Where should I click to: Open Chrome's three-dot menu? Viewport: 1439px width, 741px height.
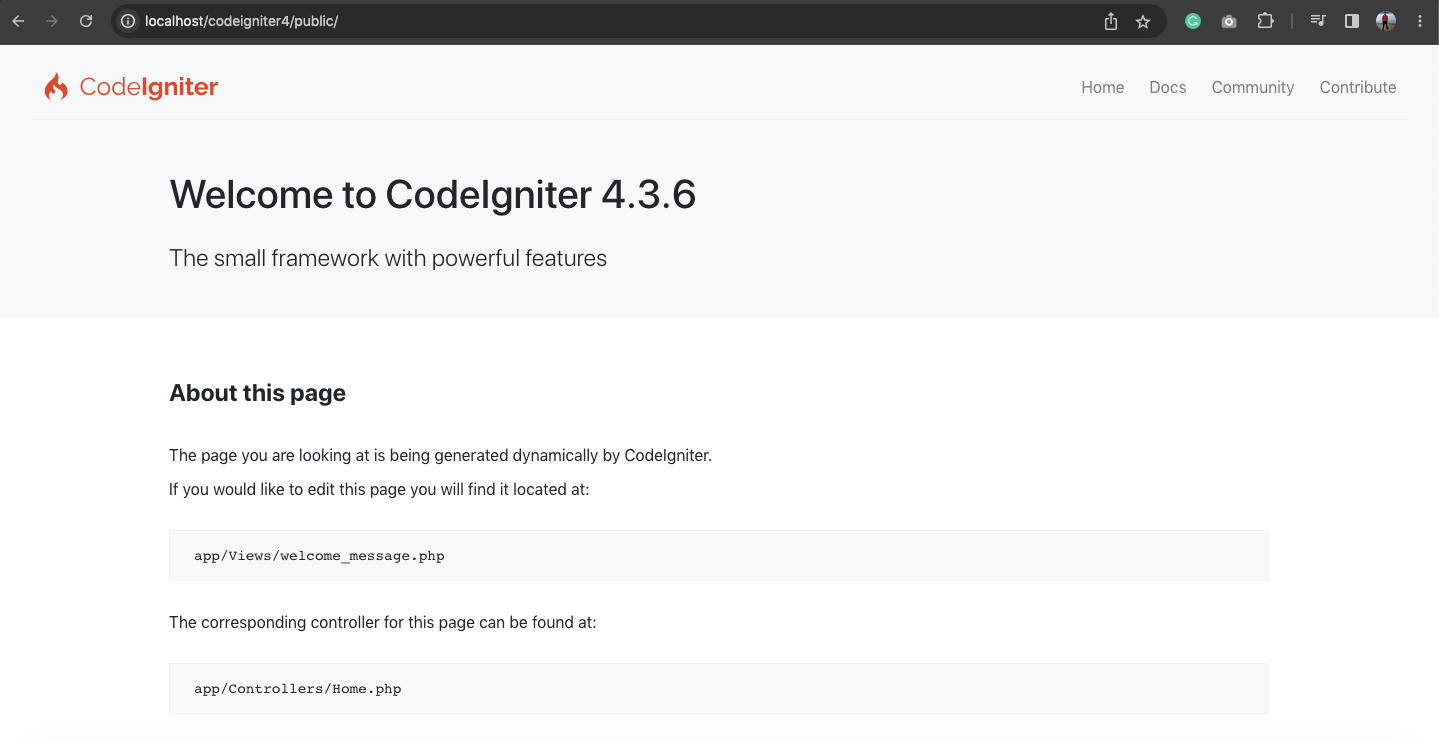pos(1420,21)
